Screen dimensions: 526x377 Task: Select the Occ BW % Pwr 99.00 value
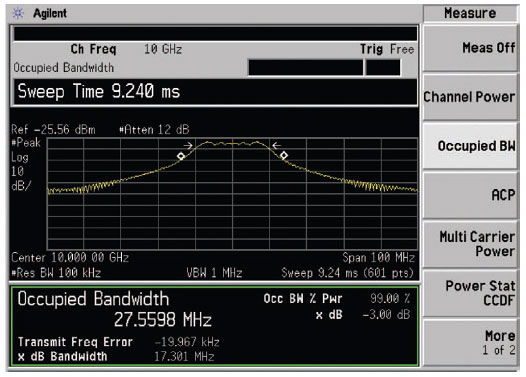tap(390, 298)
